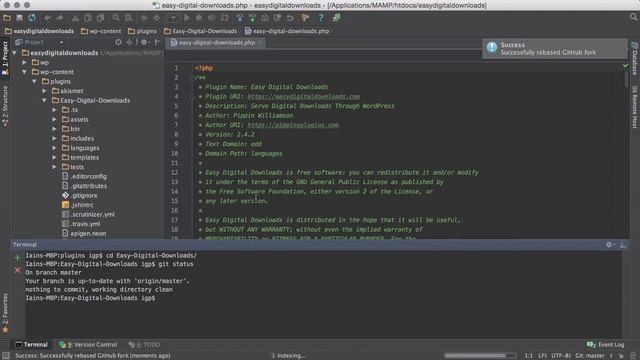Open the Project view selector dropdown
640x360 pixels.
click(39, 42)
